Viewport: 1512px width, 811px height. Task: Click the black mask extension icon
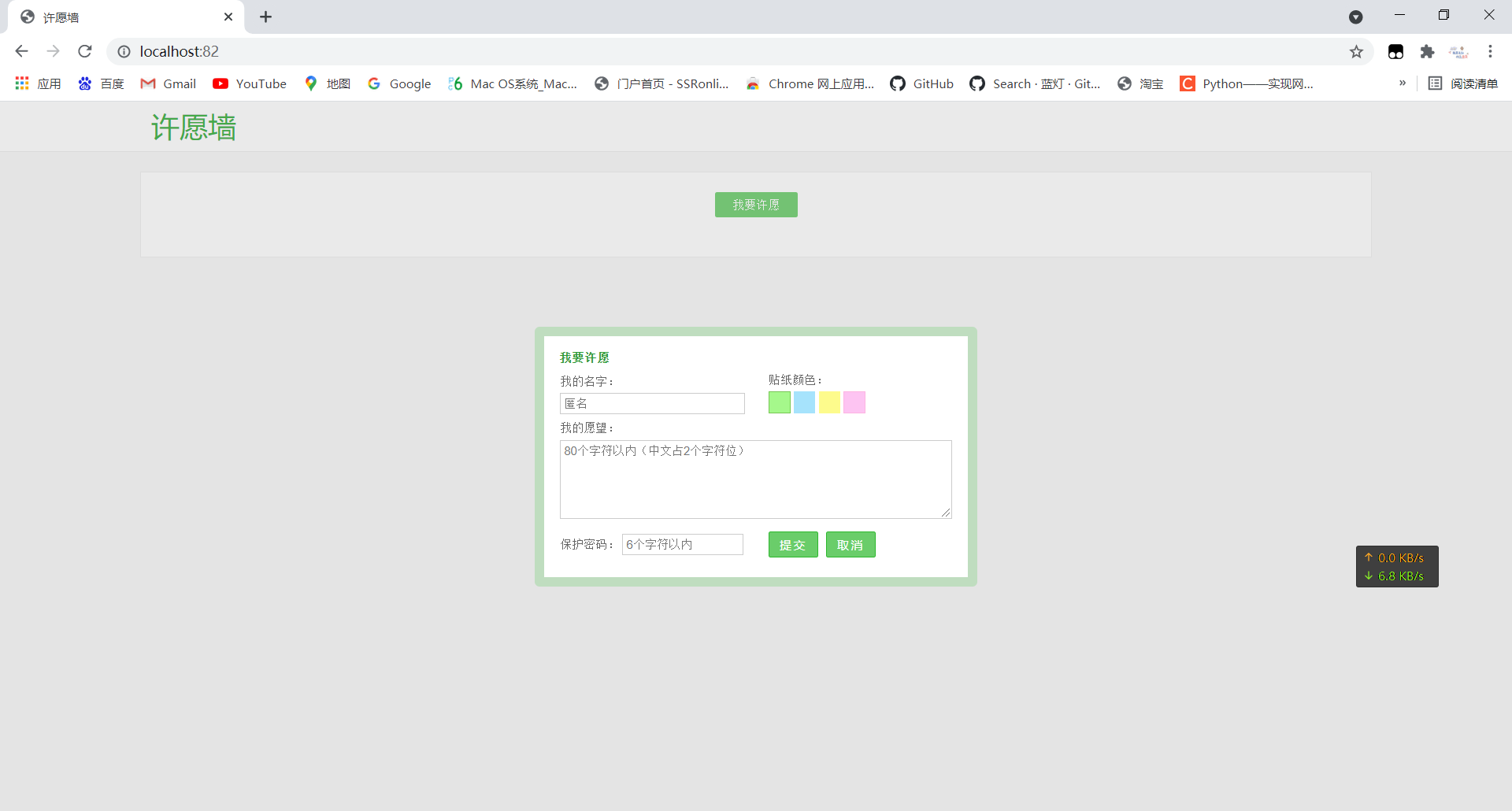tap(1395, 51)
